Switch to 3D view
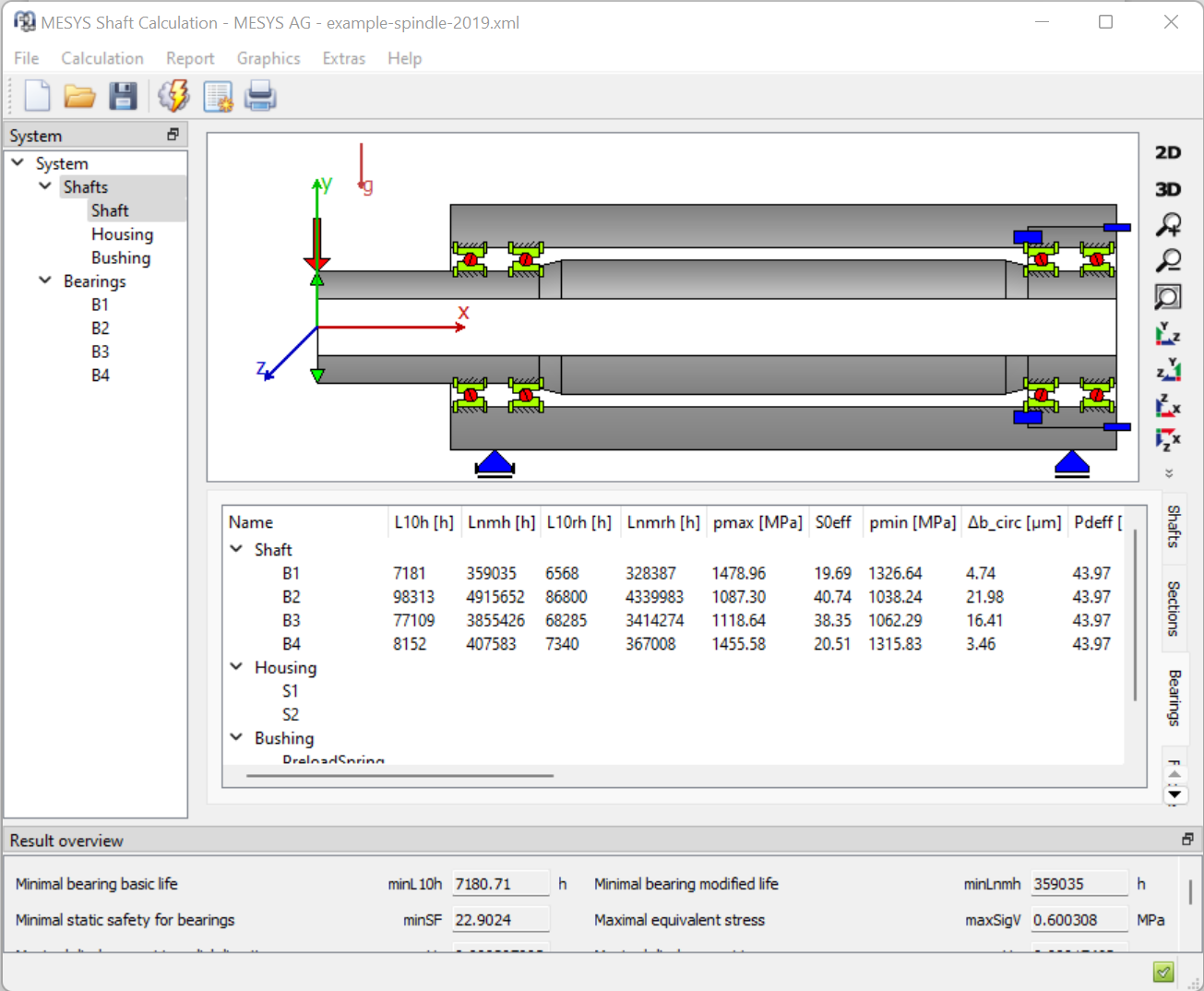The image size is (1204, 991). (x=1168, y=189)
